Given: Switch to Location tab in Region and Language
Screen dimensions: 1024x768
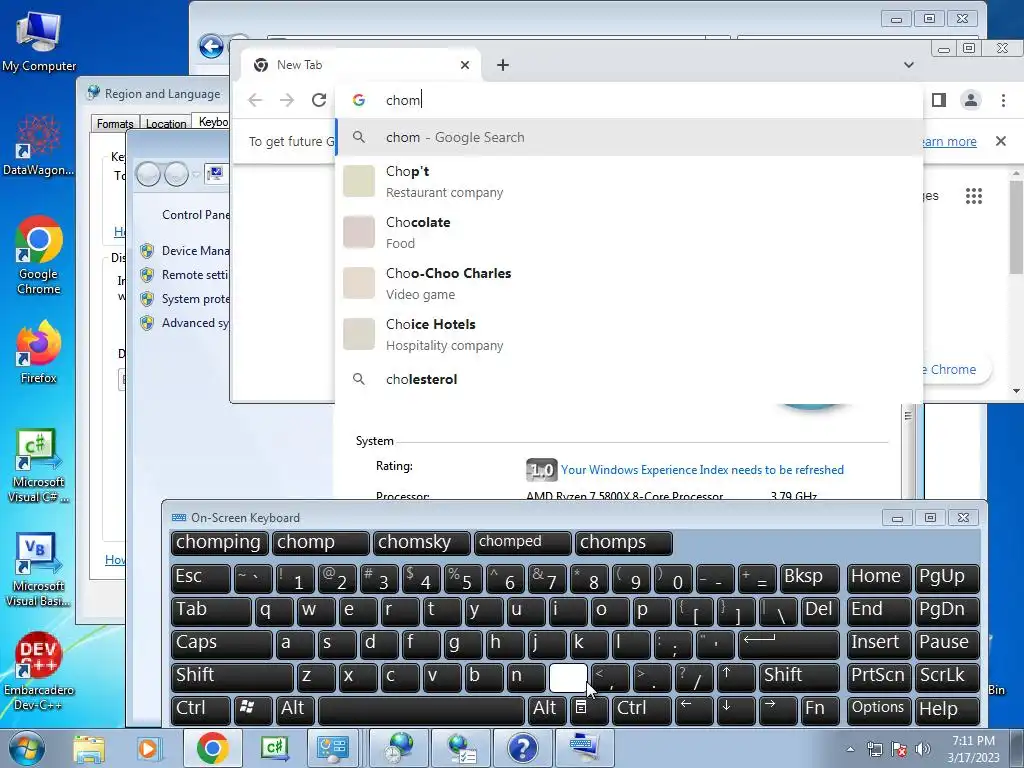Looking at the screenshot, I should point(166,123).
